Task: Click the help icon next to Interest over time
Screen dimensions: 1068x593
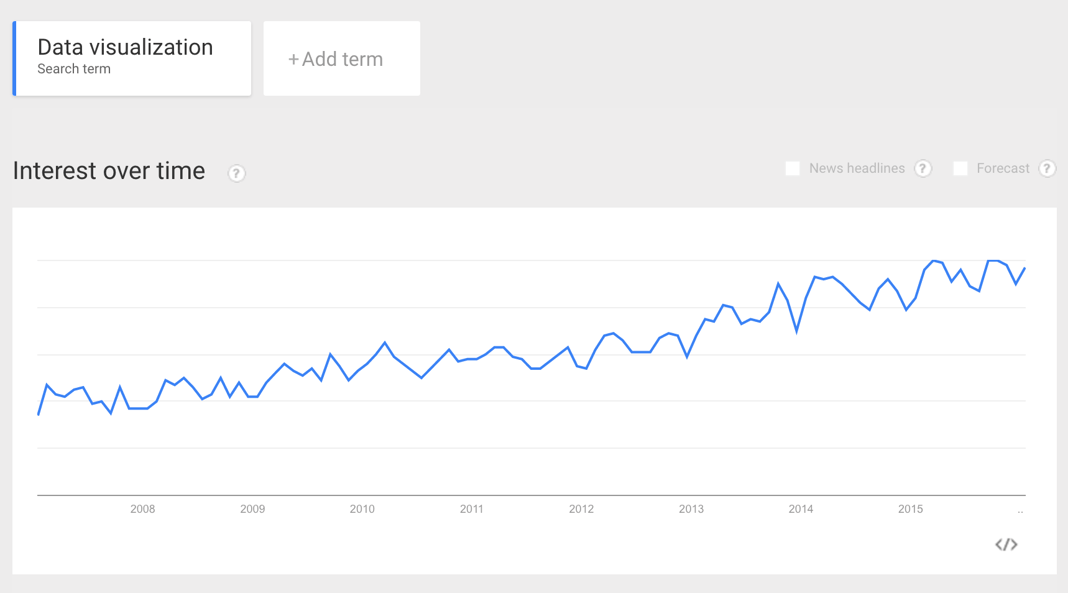Action: pos(236,174)
